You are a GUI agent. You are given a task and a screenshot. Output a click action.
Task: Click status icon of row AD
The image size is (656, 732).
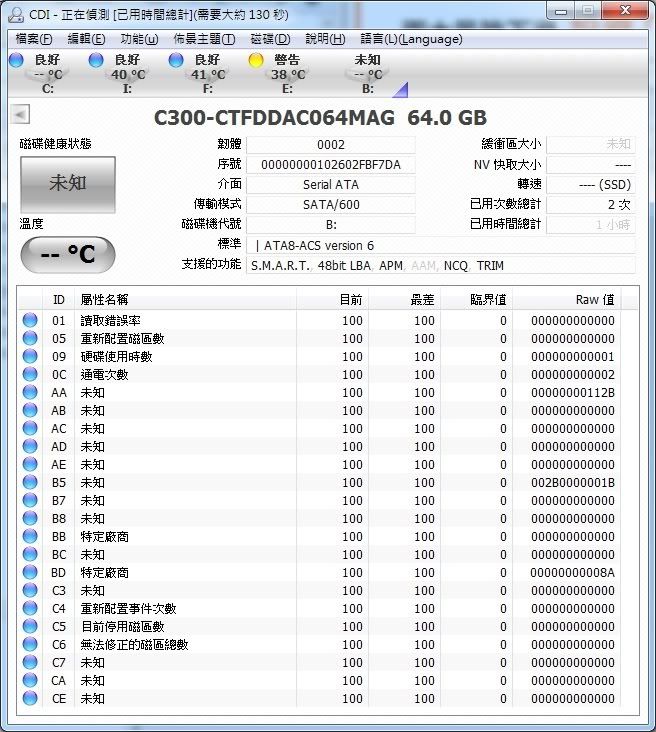click(30, 446)
